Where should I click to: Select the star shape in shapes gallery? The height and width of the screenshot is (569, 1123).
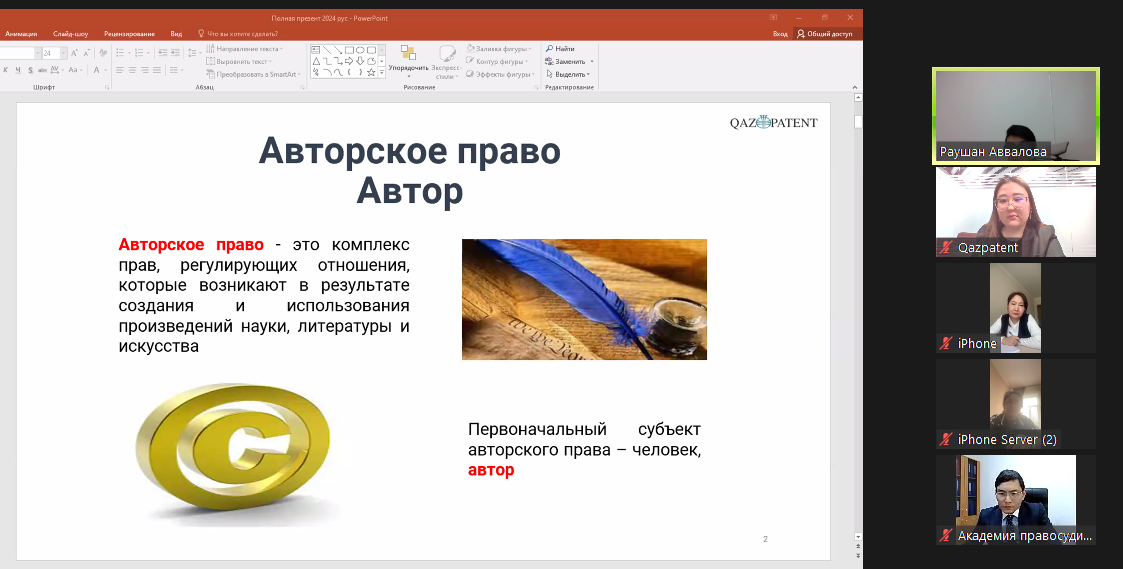[x=371, y=72]
